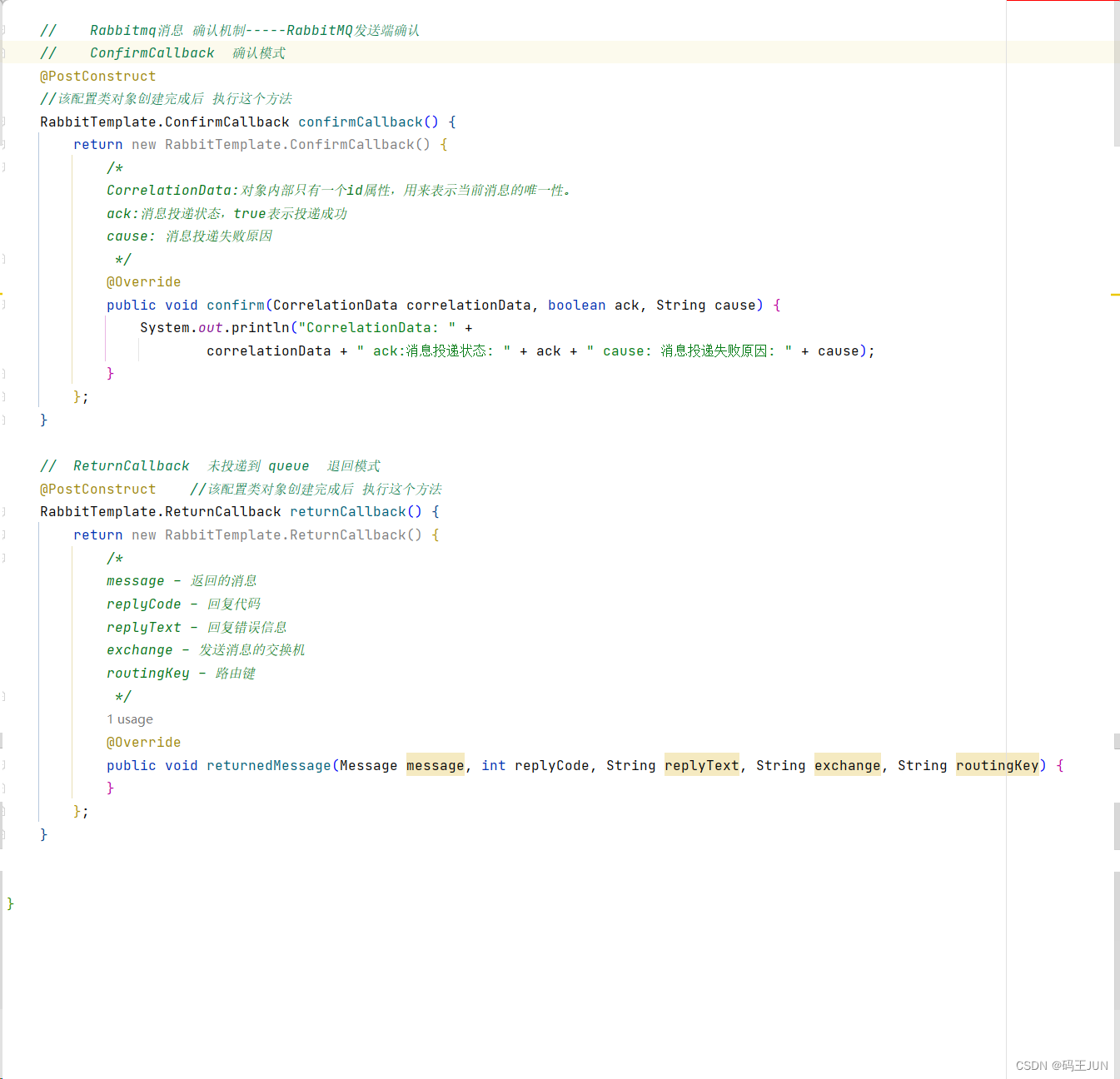Image resolution: width=1120 pixels, height=1079 pixels.
Task: Click the returnedMessage method name
Action: coord(269,765)
